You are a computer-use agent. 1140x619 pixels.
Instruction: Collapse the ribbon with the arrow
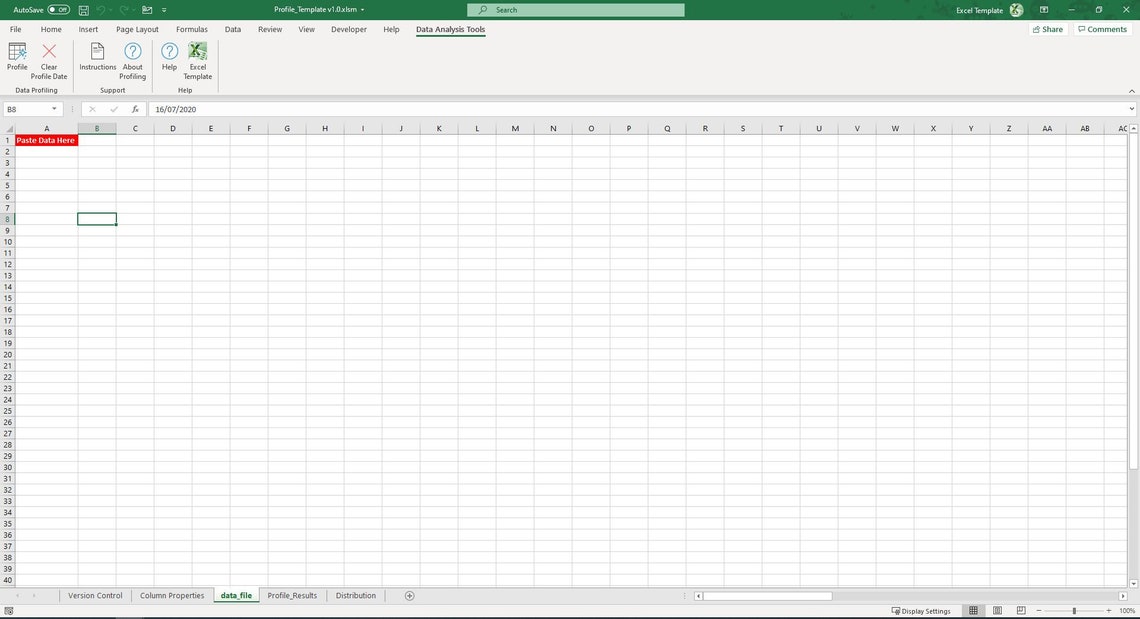point(1131,91)
